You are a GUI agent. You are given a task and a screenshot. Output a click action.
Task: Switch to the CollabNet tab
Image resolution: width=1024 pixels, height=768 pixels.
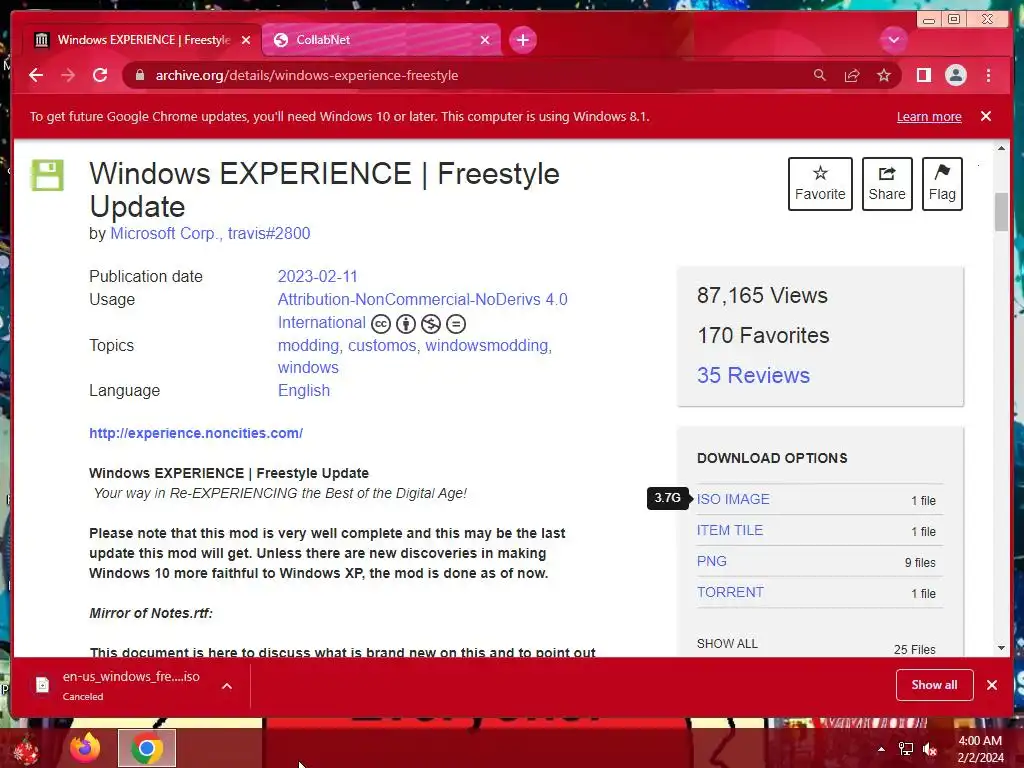(381, 40)
